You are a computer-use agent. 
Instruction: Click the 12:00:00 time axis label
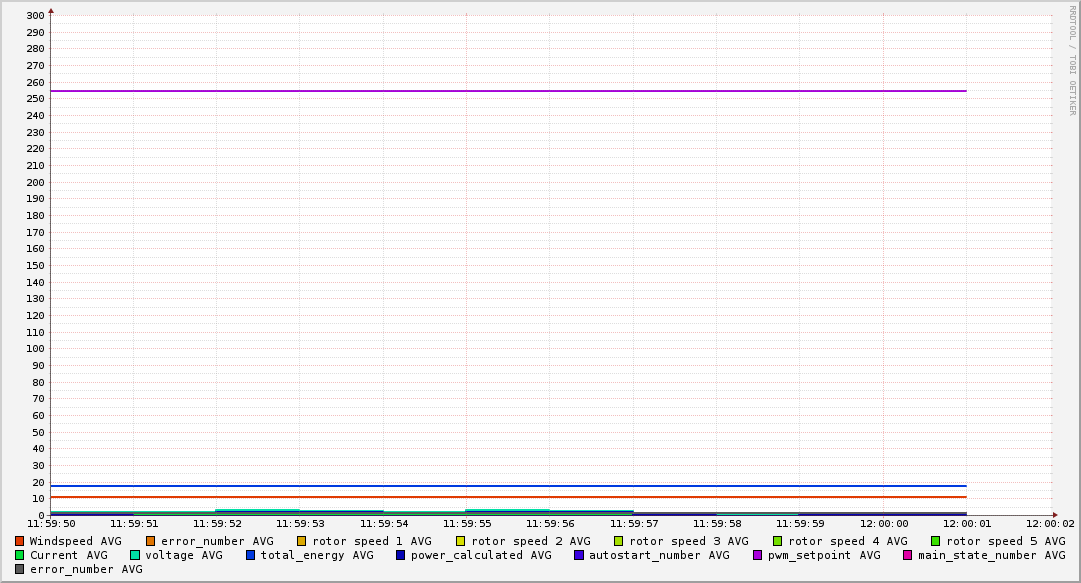pyautogui.click(x=884, y=523)
